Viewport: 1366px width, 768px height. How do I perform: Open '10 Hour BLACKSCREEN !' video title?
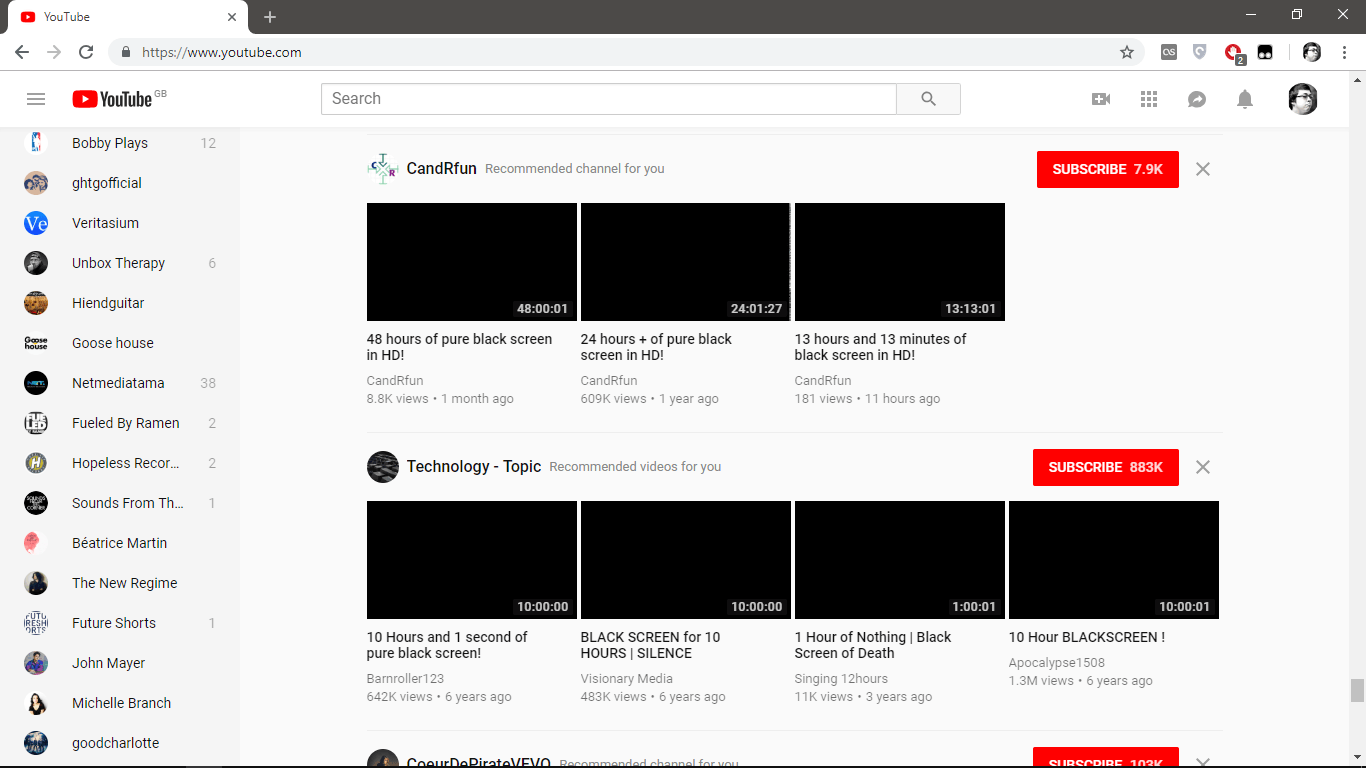[x=1086, y=637]
